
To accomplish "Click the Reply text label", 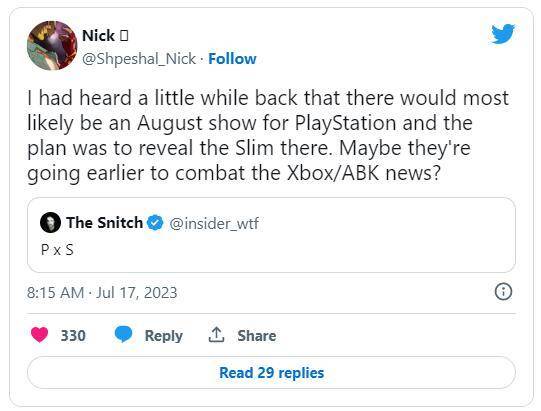I will click(164, 336).
